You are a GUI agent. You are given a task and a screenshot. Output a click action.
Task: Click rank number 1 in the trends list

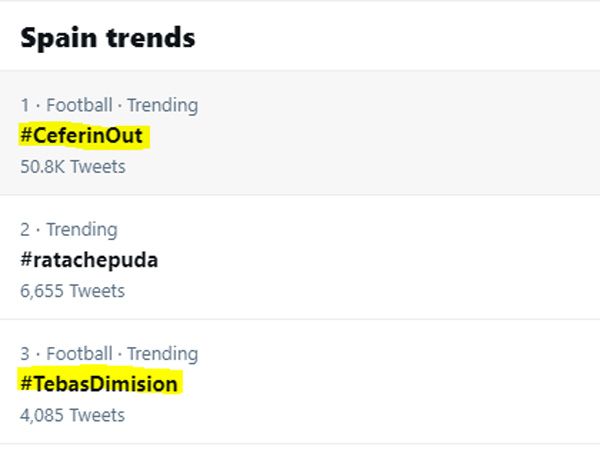(x=24, y=105)
